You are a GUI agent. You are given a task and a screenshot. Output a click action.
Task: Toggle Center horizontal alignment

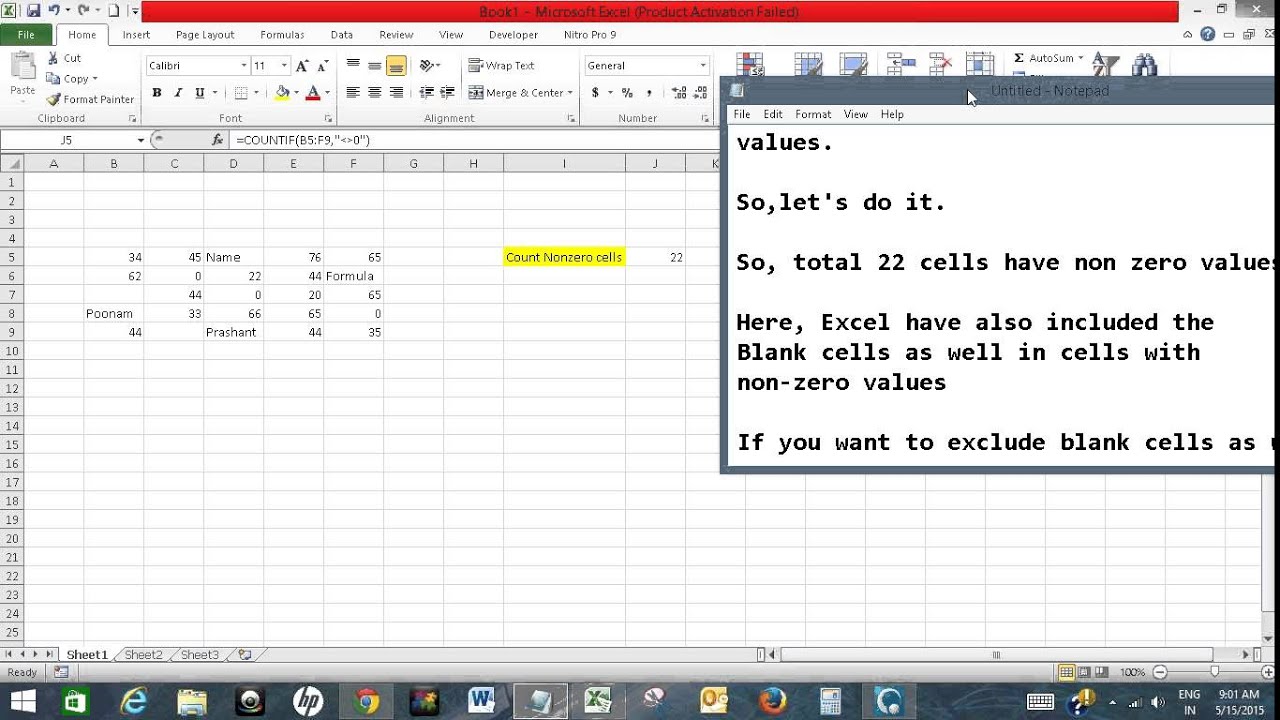[x=375, y=93]
